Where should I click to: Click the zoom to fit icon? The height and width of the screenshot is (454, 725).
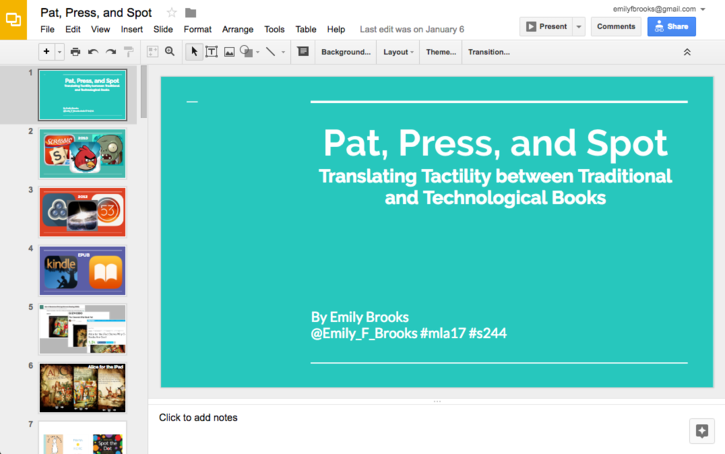(x=152, y=52)
